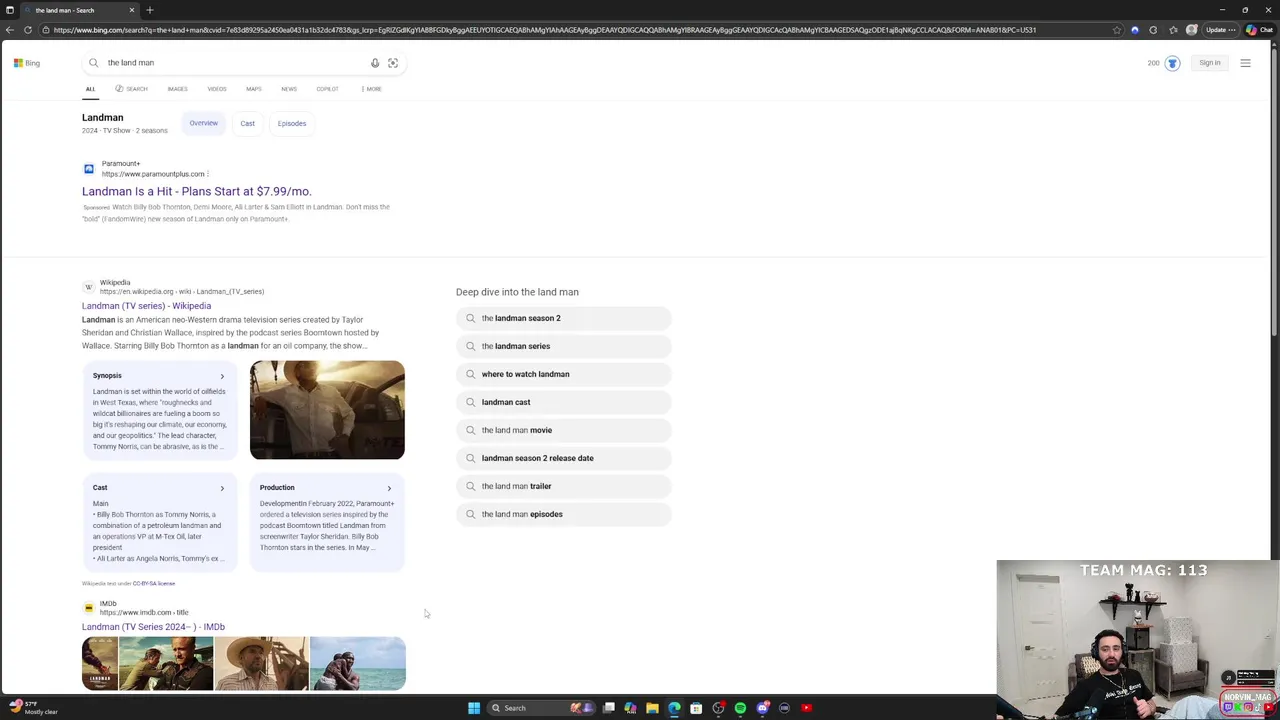Open weather widget showing 57°F
Viewport: 1280px width, 720px height.
pos(33,707)
